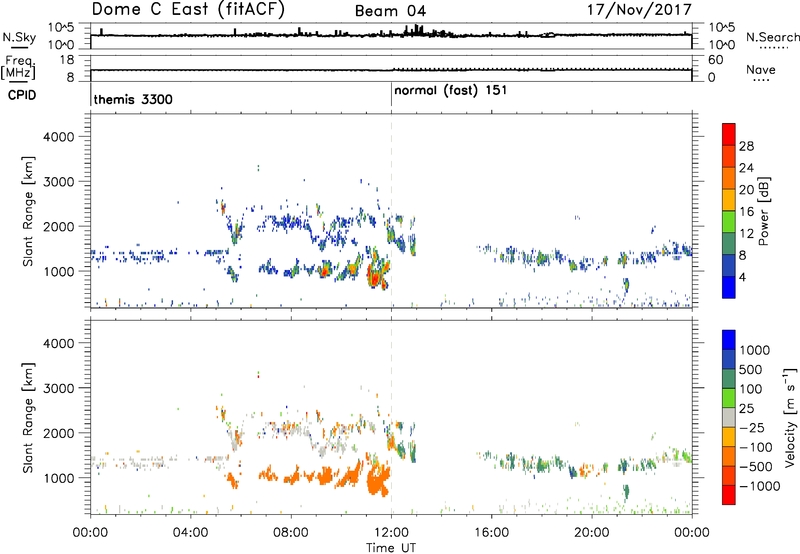Click the 'N.Search' legend label
The image size is (800, 554).
(x=772, y=37)
